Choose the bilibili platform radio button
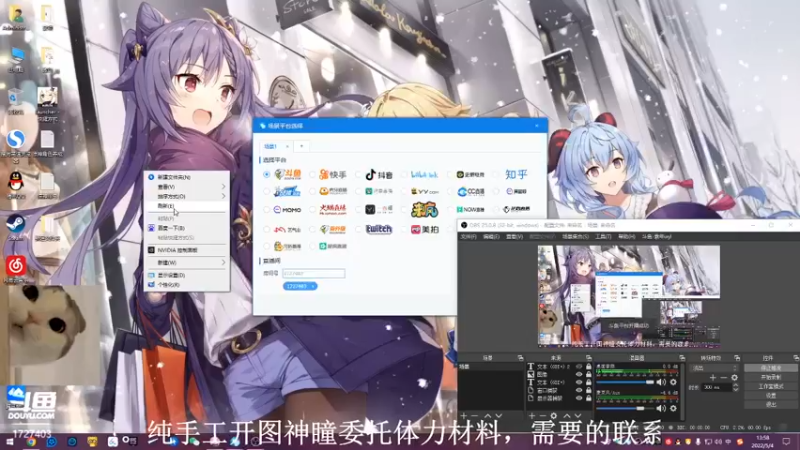The height and width of the screenshot is (450, 800). 404,174
